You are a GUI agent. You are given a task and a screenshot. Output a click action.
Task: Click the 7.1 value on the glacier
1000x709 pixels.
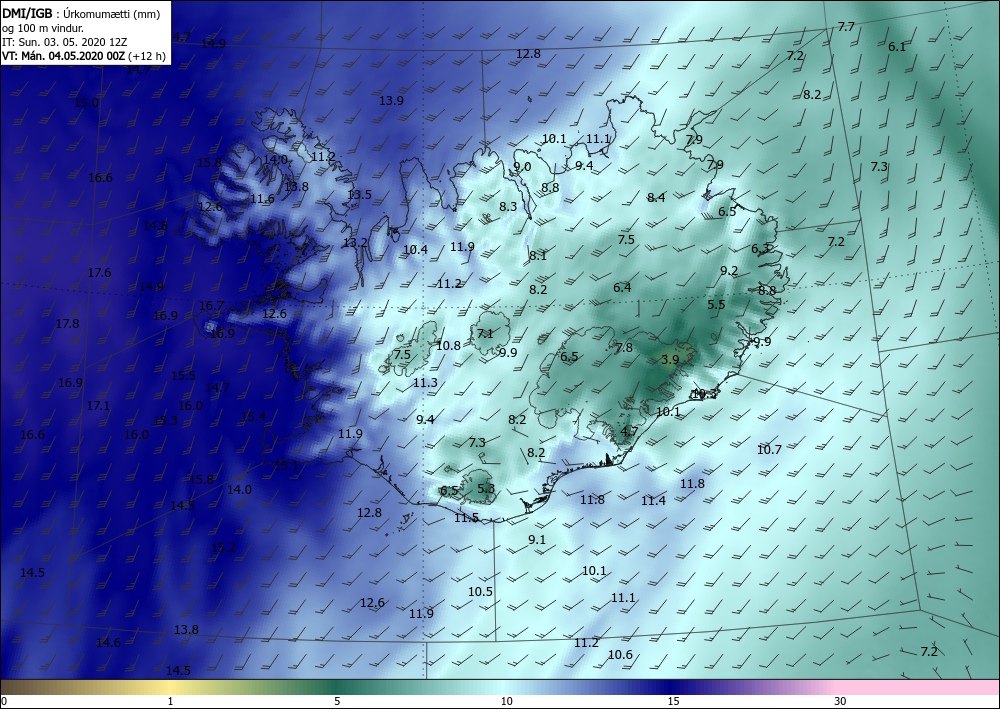(485, 333)
